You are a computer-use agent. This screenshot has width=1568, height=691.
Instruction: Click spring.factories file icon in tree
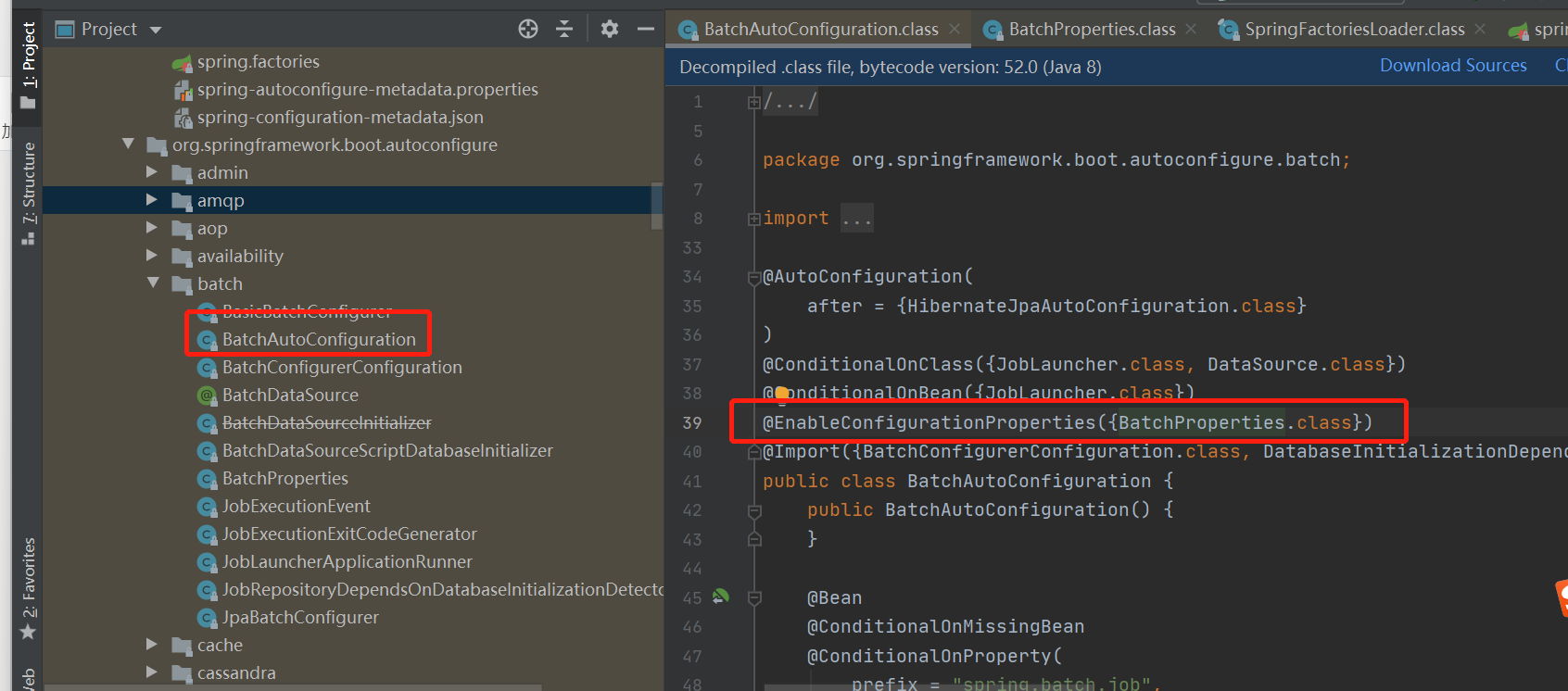pyautogui.click(x=182, y=62)
